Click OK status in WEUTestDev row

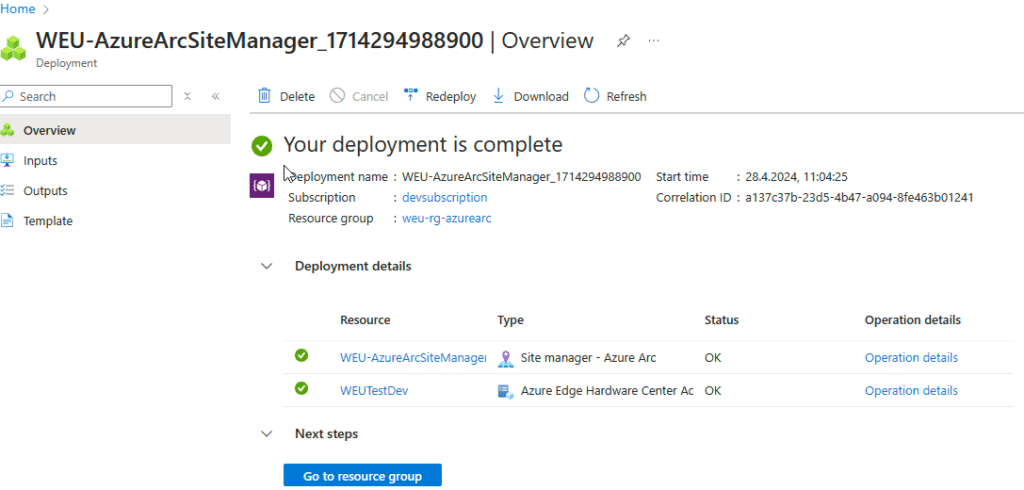[713, 391]
